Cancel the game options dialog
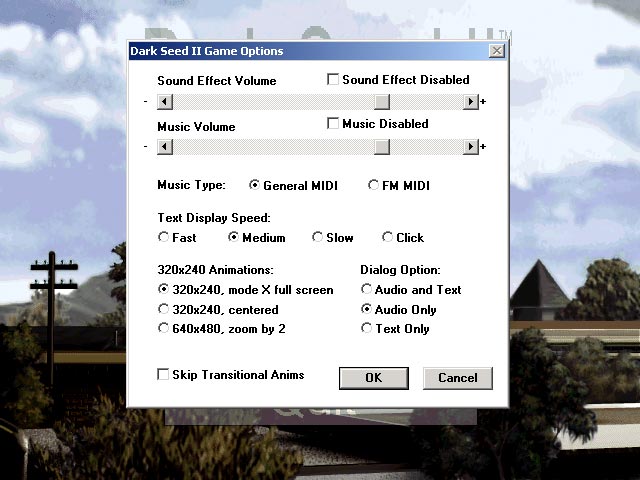Viewport: 640px width, 480px height. 458,378
